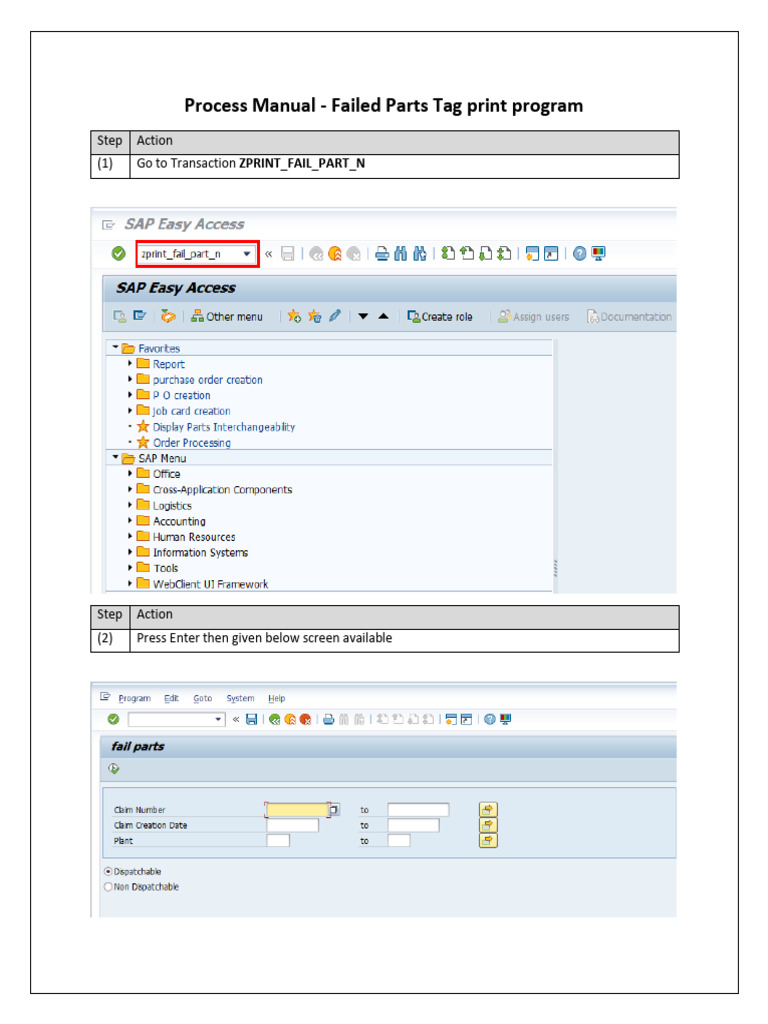
Task: Click the Delete Favorites star icon
Action: pyautogui.click(x=315, y=317)
